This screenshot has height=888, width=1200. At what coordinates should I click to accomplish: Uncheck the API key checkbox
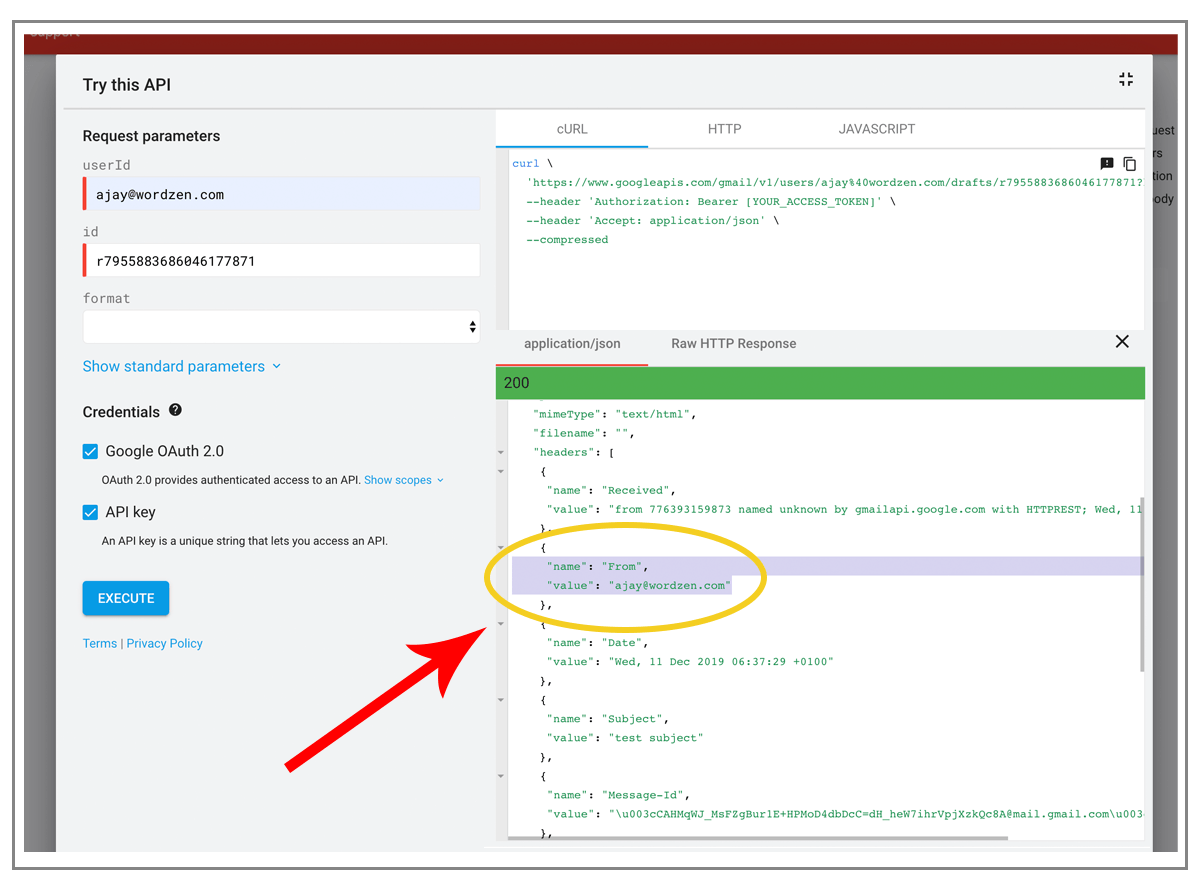91,512
